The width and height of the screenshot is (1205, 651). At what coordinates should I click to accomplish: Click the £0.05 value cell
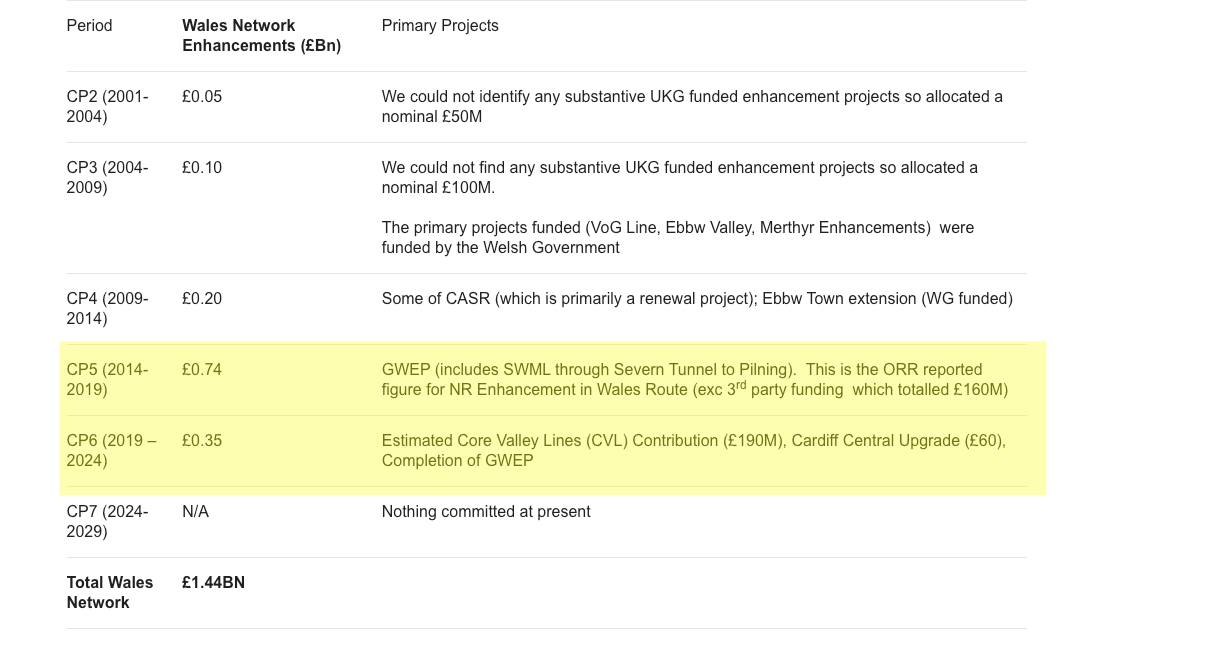pyautogui.click(x=202, y=97)
